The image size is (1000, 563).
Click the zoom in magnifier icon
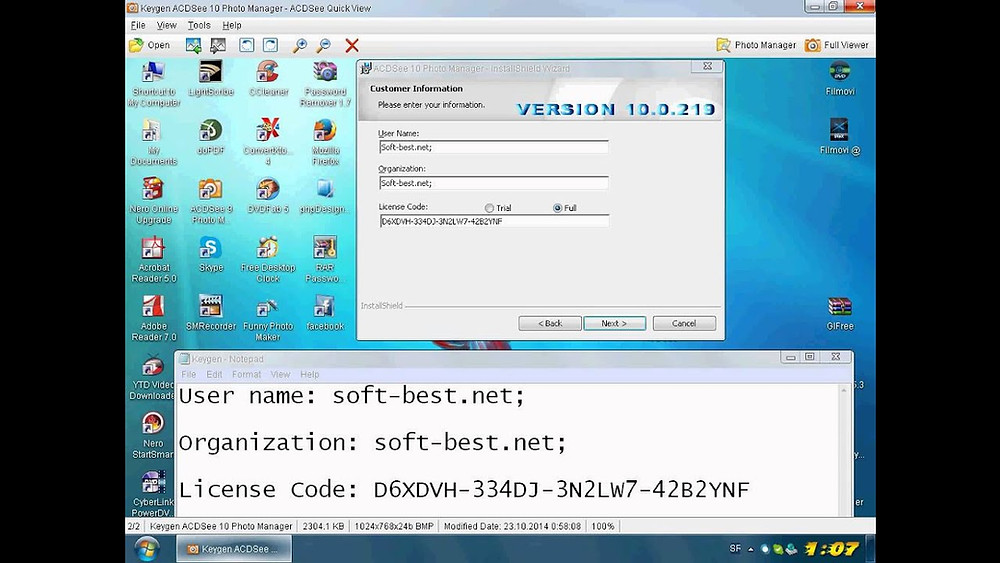coord(300,45)
